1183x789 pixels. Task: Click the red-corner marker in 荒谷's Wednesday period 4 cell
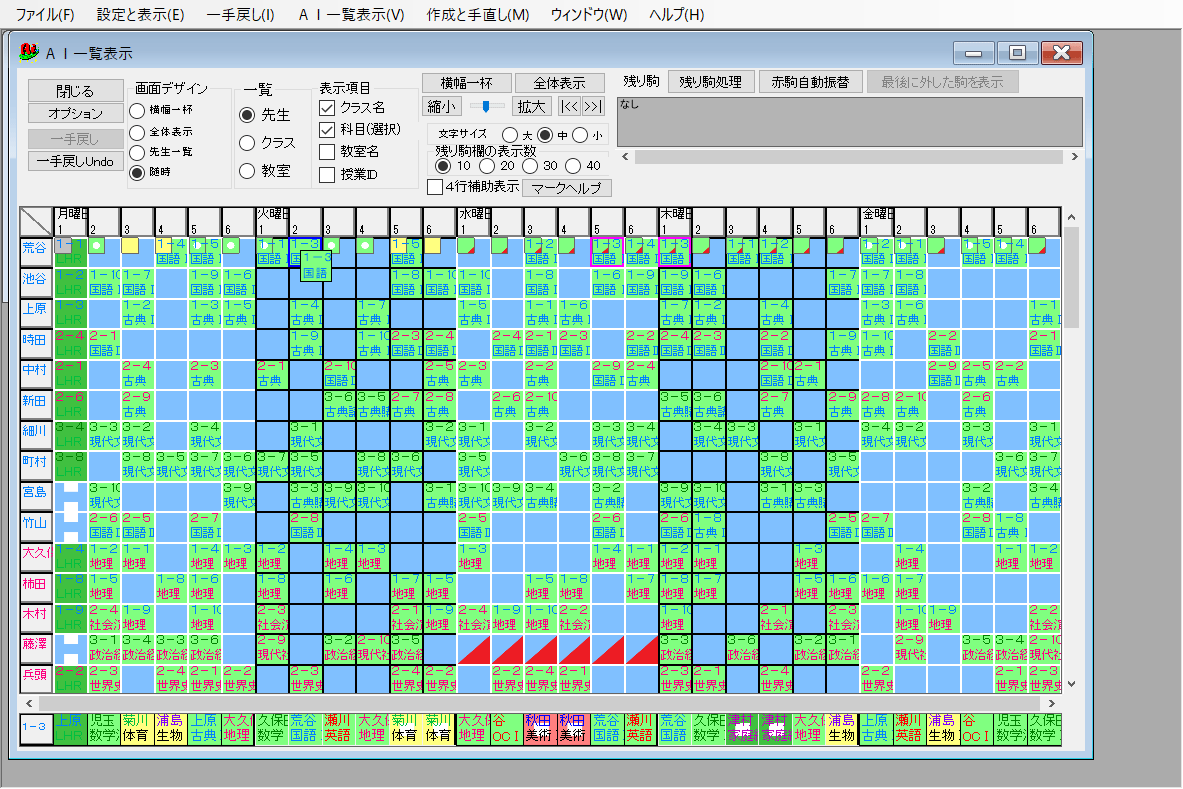click(567, 245)
